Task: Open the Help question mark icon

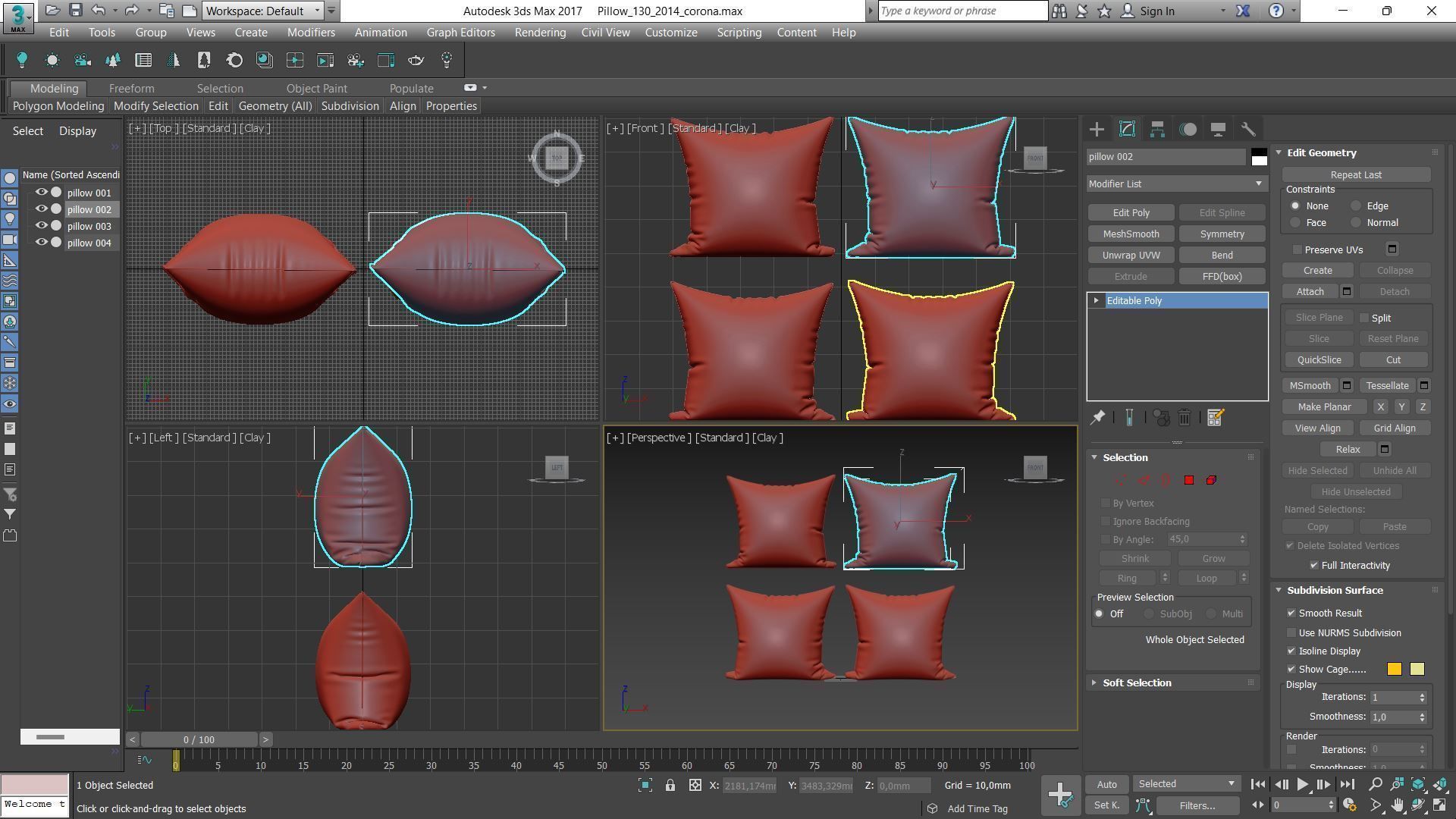Action: coord(1276,11)
